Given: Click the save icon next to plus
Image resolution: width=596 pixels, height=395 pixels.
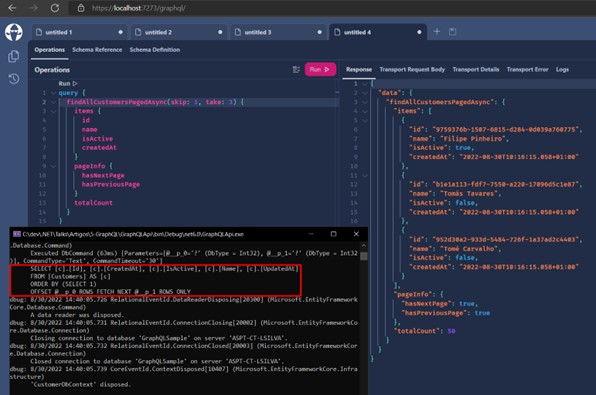Looking at the screenshot, I should tap(452, 32).
